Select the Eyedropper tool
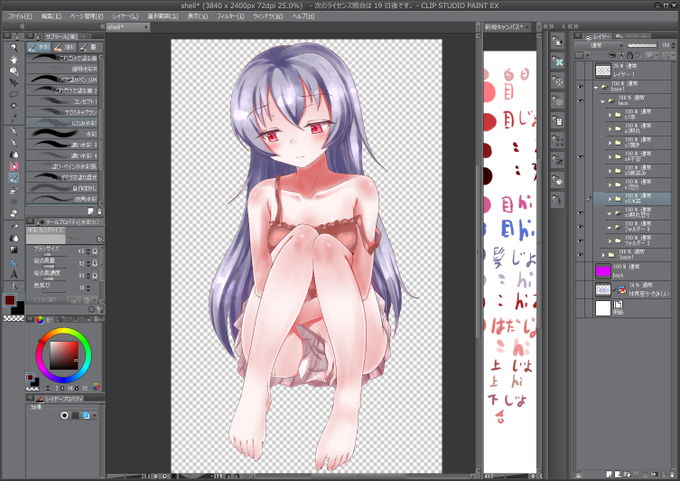The width and height of the screenshot is (680, 481). [14, 118]
